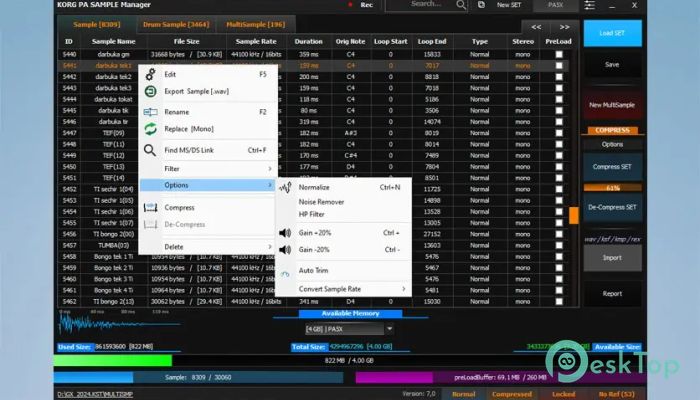Image resolution: width=700 pixels, height=400 pixels.
Task: Click the Normal status legend label
Action: point(463,395)
